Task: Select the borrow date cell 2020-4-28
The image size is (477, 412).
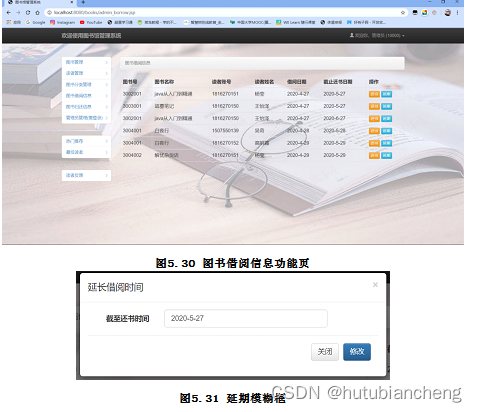Action: click(x=298, y=131)
